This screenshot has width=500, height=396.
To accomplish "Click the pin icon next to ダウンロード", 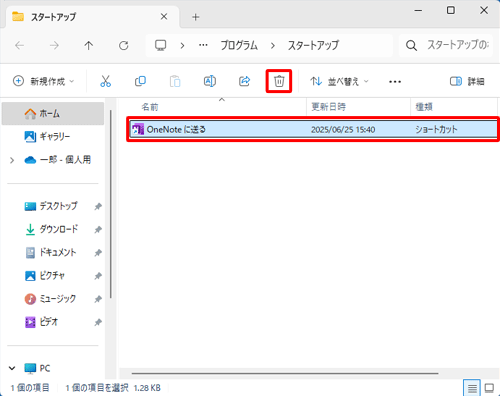I will pyautogui.click(x=98, y=230).
